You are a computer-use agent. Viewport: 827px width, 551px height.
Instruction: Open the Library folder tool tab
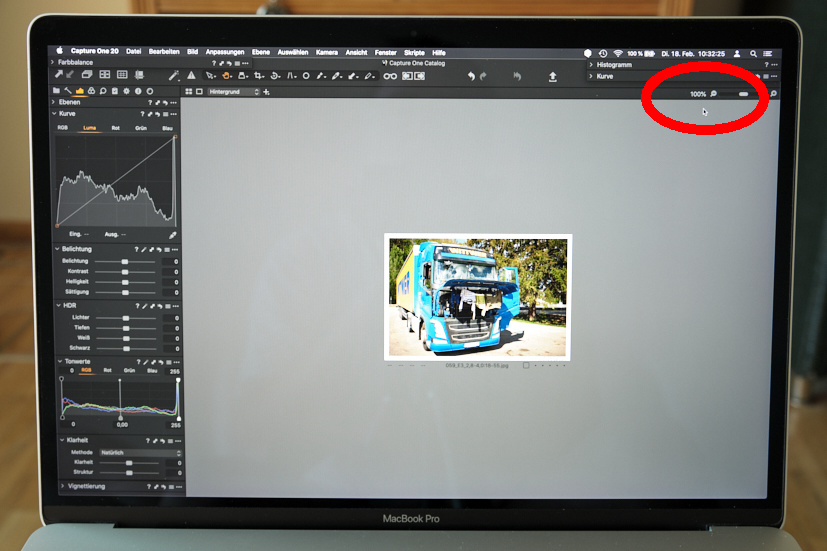[57, 91]
